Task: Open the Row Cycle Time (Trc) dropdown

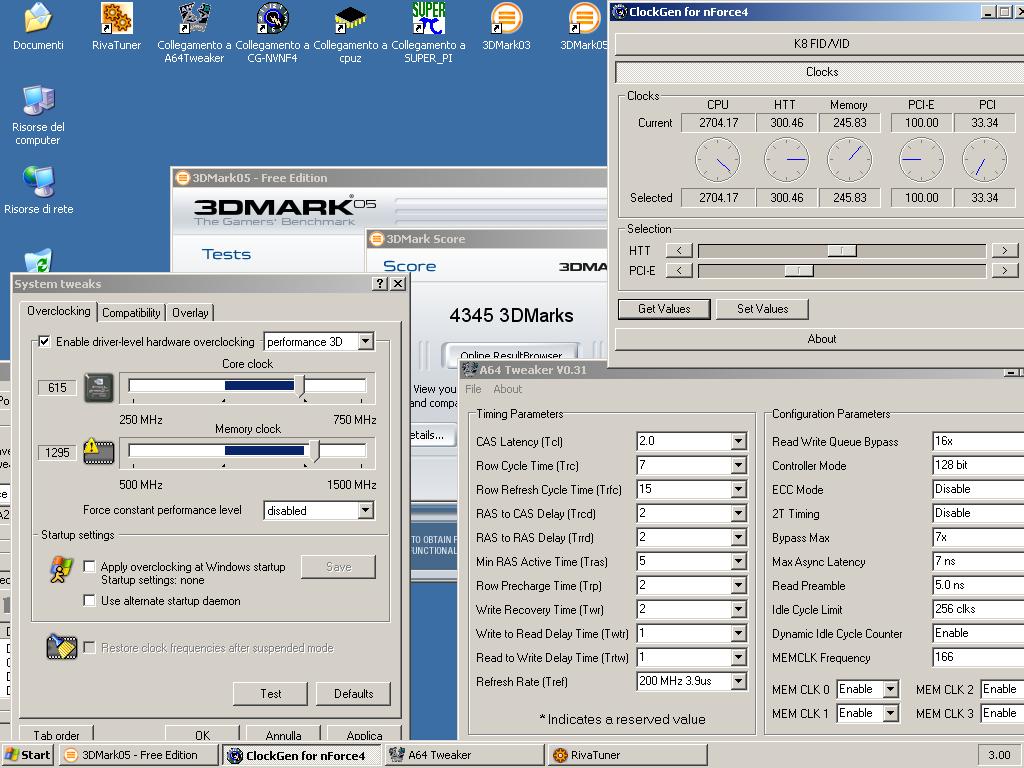Action: tap(738, 466)
